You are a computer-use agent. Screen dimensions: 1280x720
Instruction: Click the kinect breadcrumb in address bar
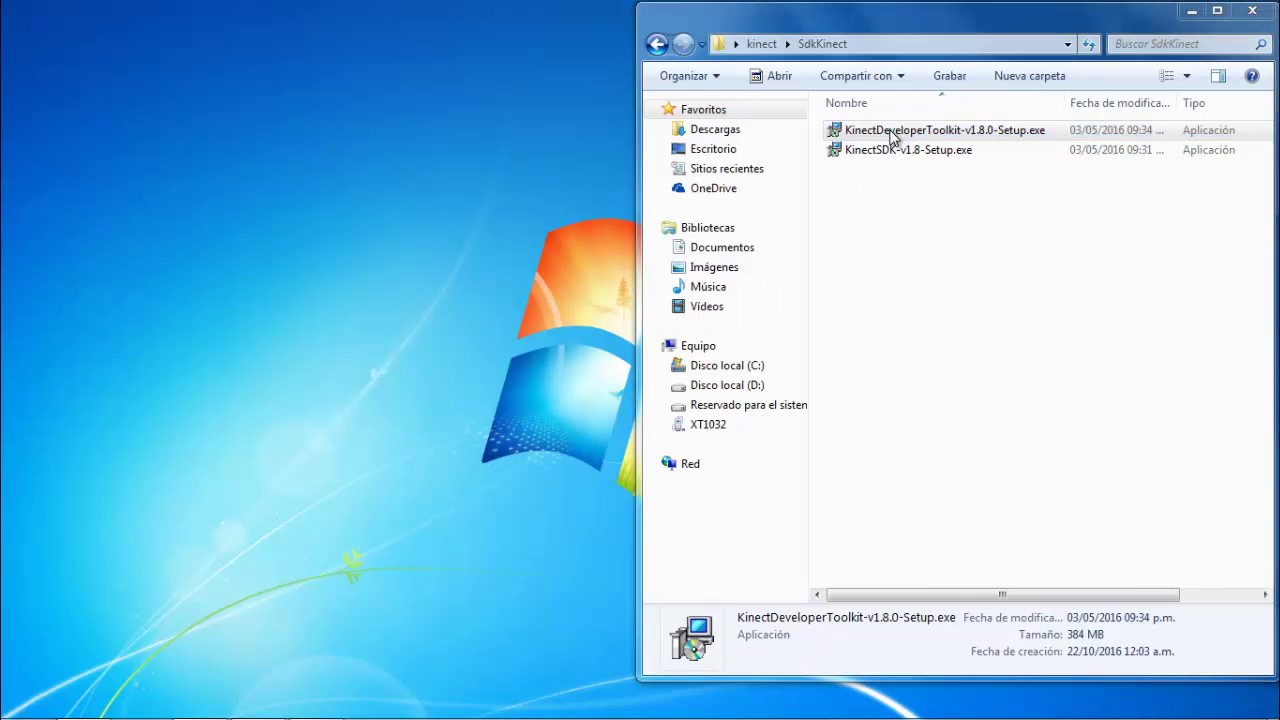point(761,44)
